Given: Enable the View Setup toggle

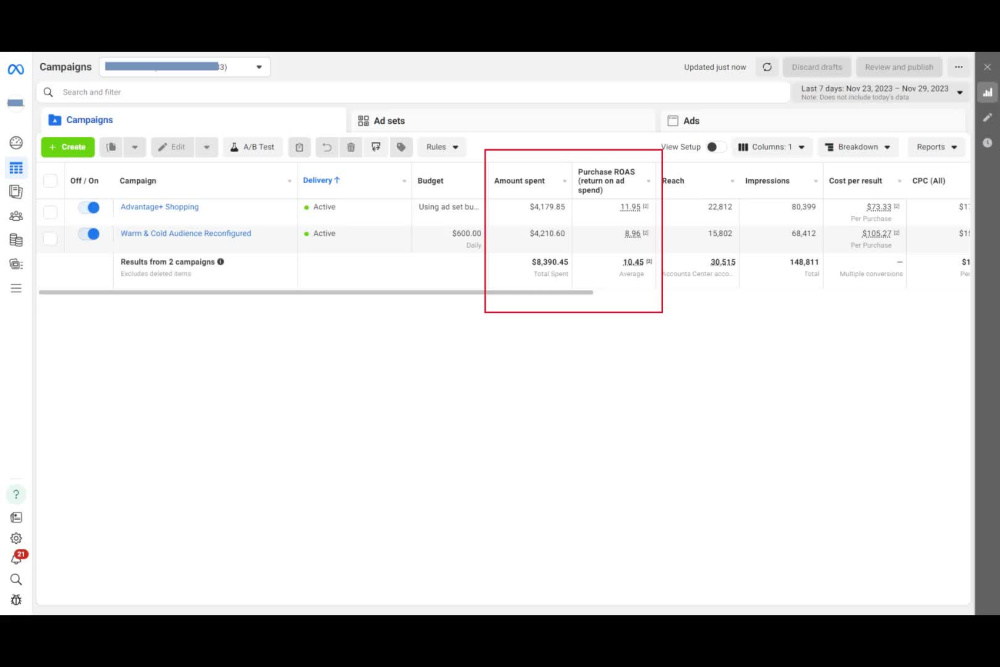Looking at the screenshot, I should [x=715, y=147].
